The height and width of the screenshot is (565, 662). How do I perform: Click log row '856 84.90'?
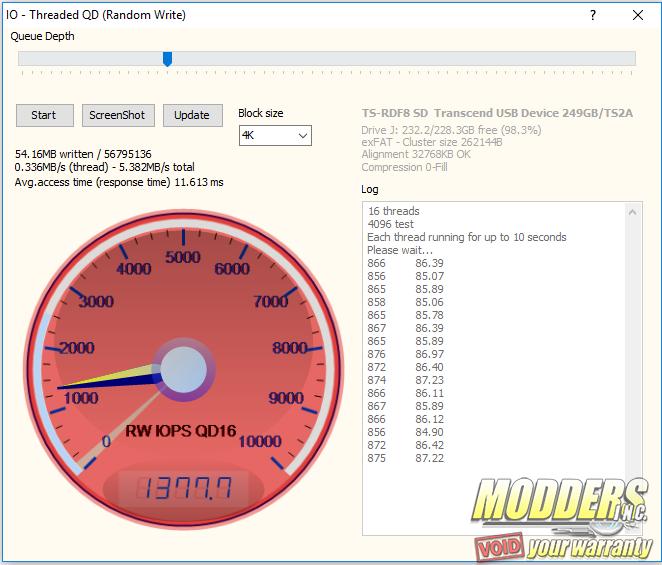(x=405, y=432)
